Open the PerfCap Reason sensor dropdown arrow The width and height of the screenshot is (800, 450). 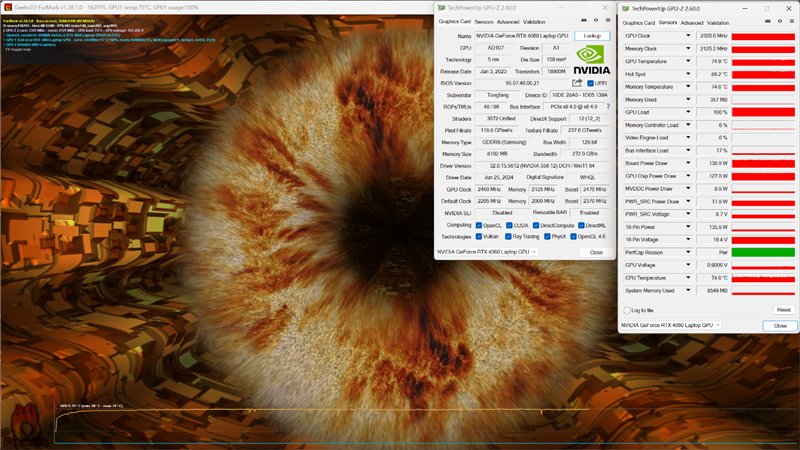pos(688,252)
